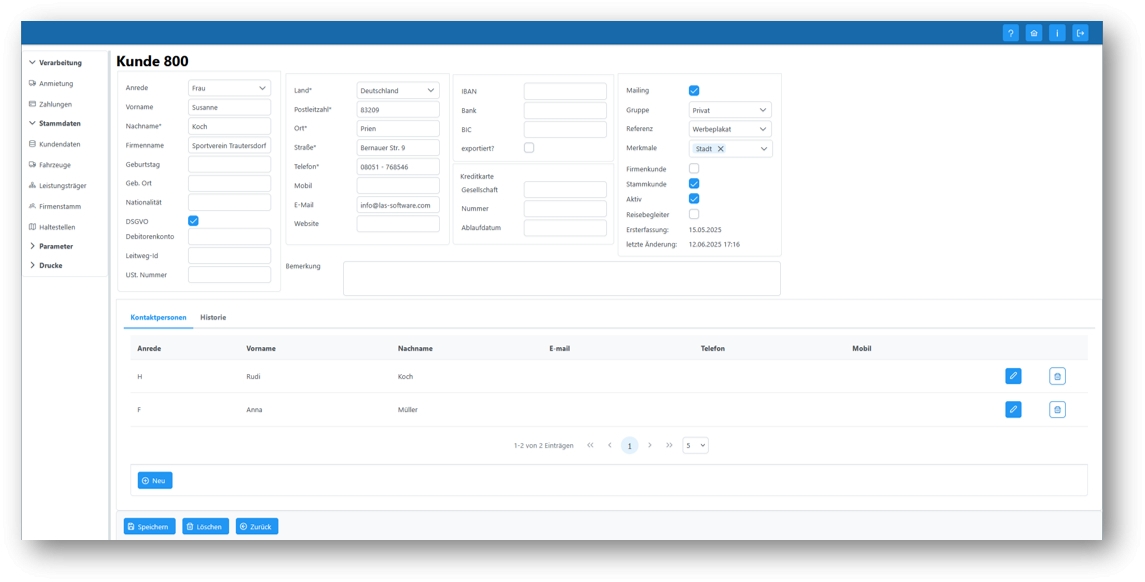Image resolution: width=1145 pixels, height=582 pixels.
Task: Open the Gruppe dropdown showing Privat
Action: [x=730, y=110]
